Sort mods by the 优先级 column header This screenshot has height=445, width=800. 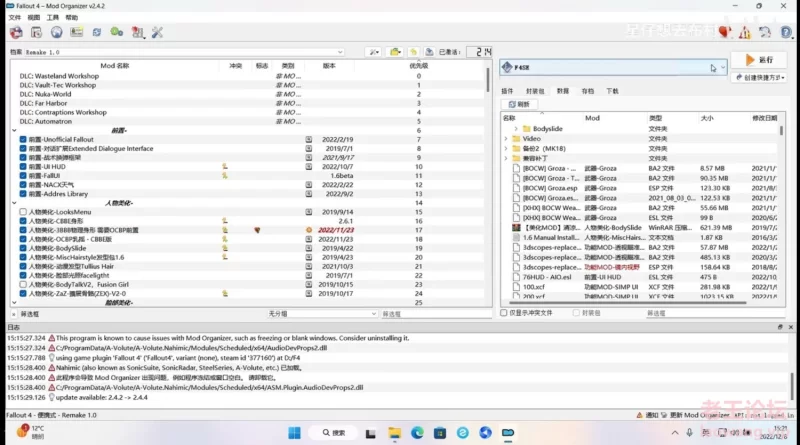coord(418,66)
